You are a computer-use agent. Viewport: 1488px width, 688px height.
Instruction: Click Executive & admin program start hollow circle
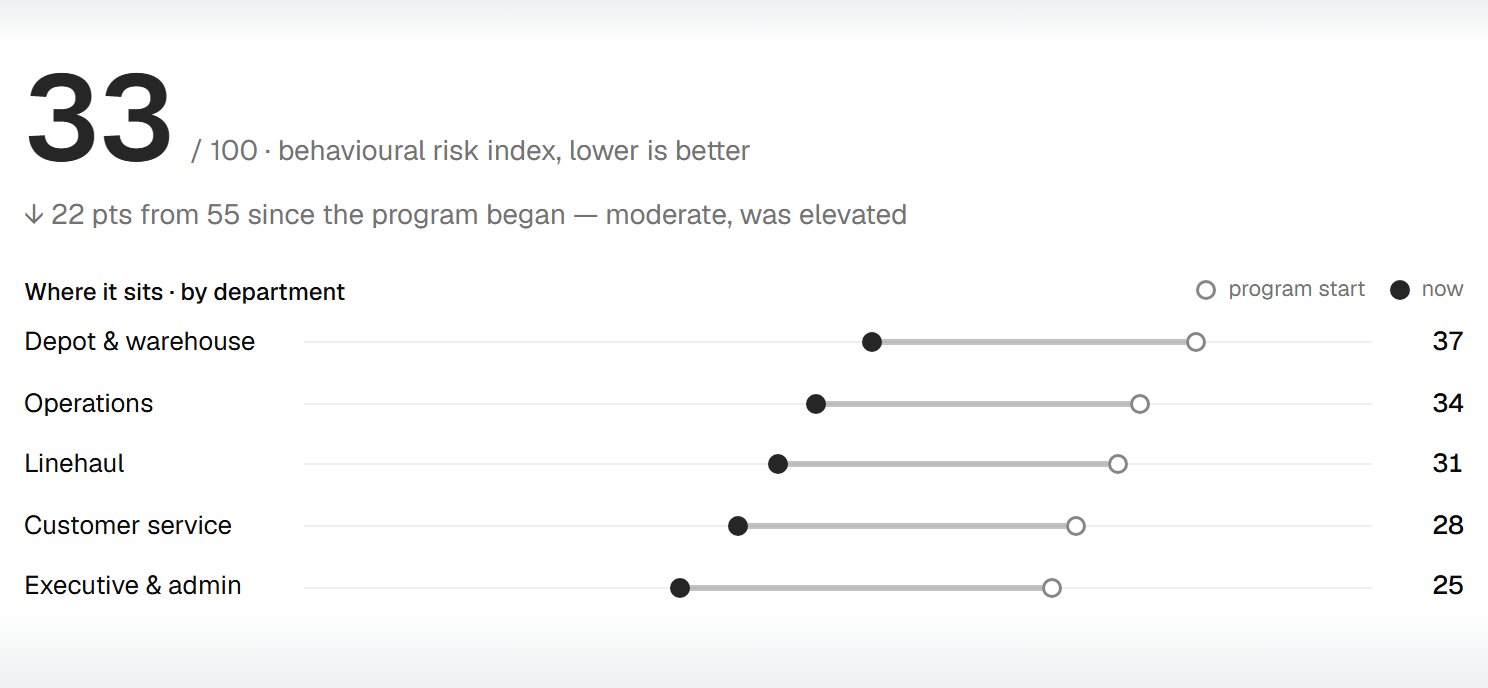coord(1052,588)
